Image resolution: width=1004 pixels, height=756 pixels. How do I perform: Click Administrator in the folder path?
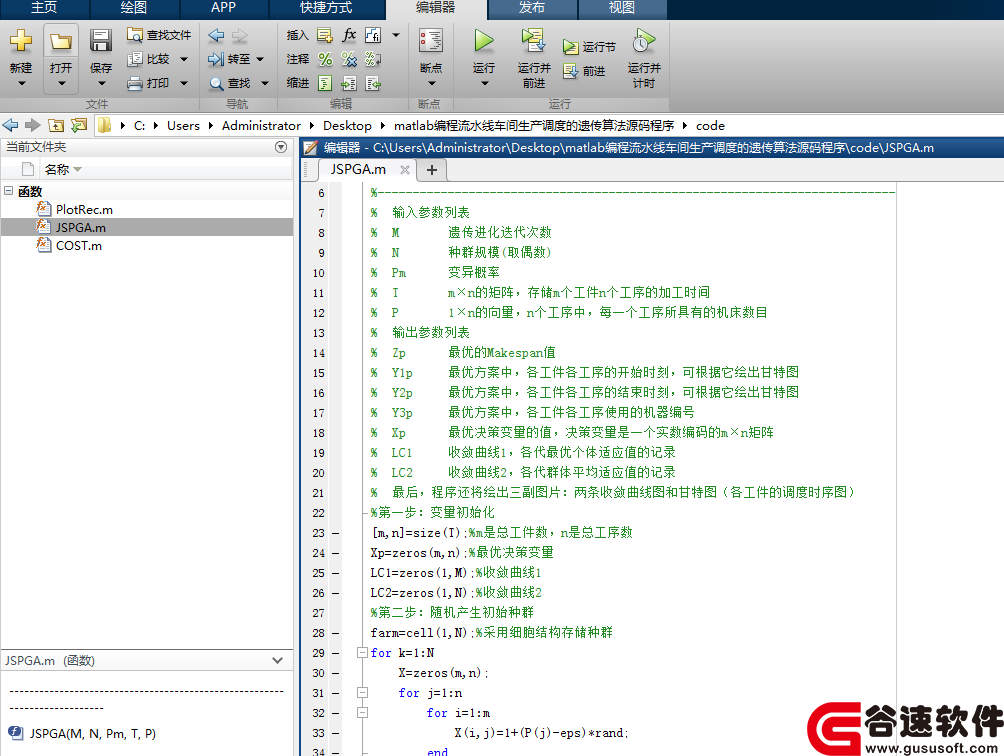coord(261,125)
